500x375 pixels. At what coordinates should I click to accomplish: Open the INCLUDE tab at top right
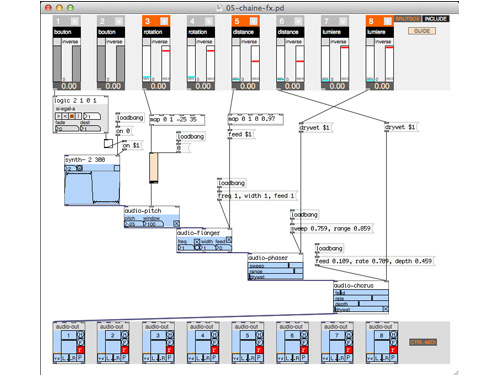tap(435, 19)
